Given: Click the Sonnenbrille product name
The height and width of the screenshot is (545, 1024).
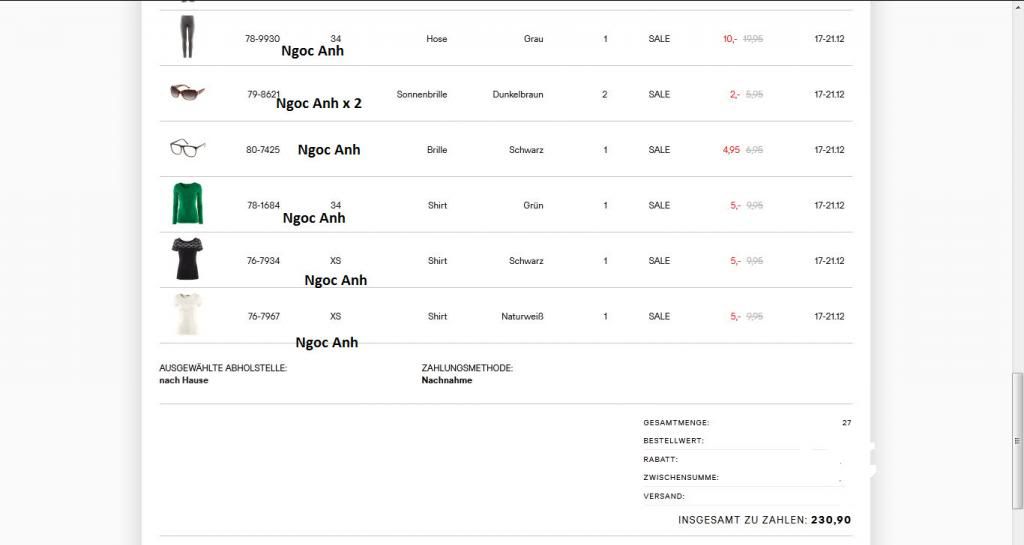Looking at the screenshot, I should (421, 95).
